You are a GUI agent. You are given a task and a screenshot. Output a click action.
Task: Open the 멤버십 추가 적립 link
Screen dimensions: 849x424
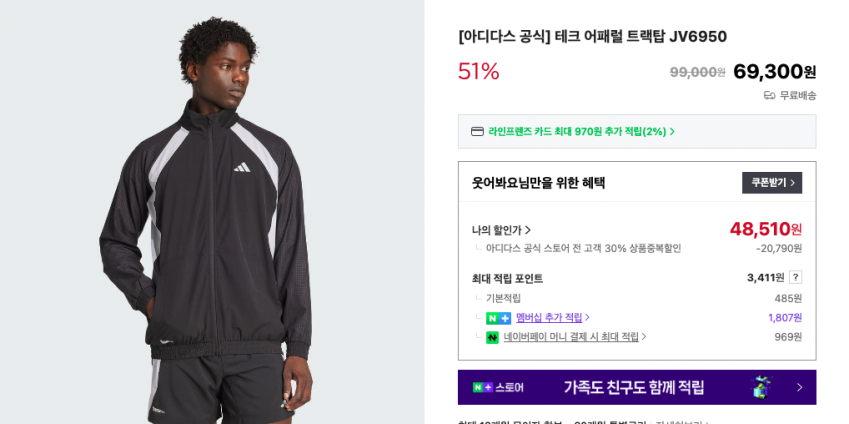(x=549, y=318)
